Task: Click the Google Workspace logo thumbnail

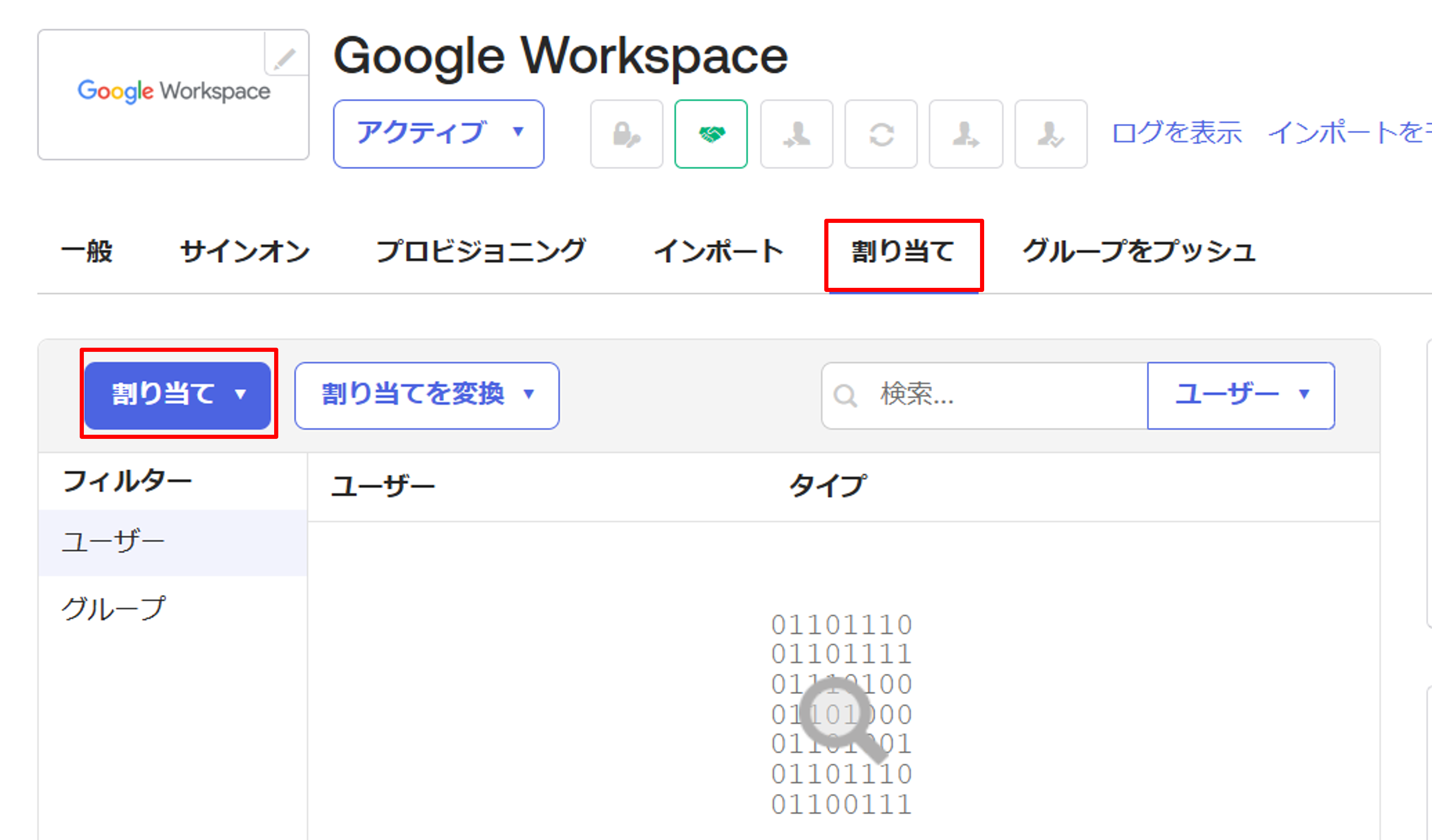Action: tap(173, 94)
